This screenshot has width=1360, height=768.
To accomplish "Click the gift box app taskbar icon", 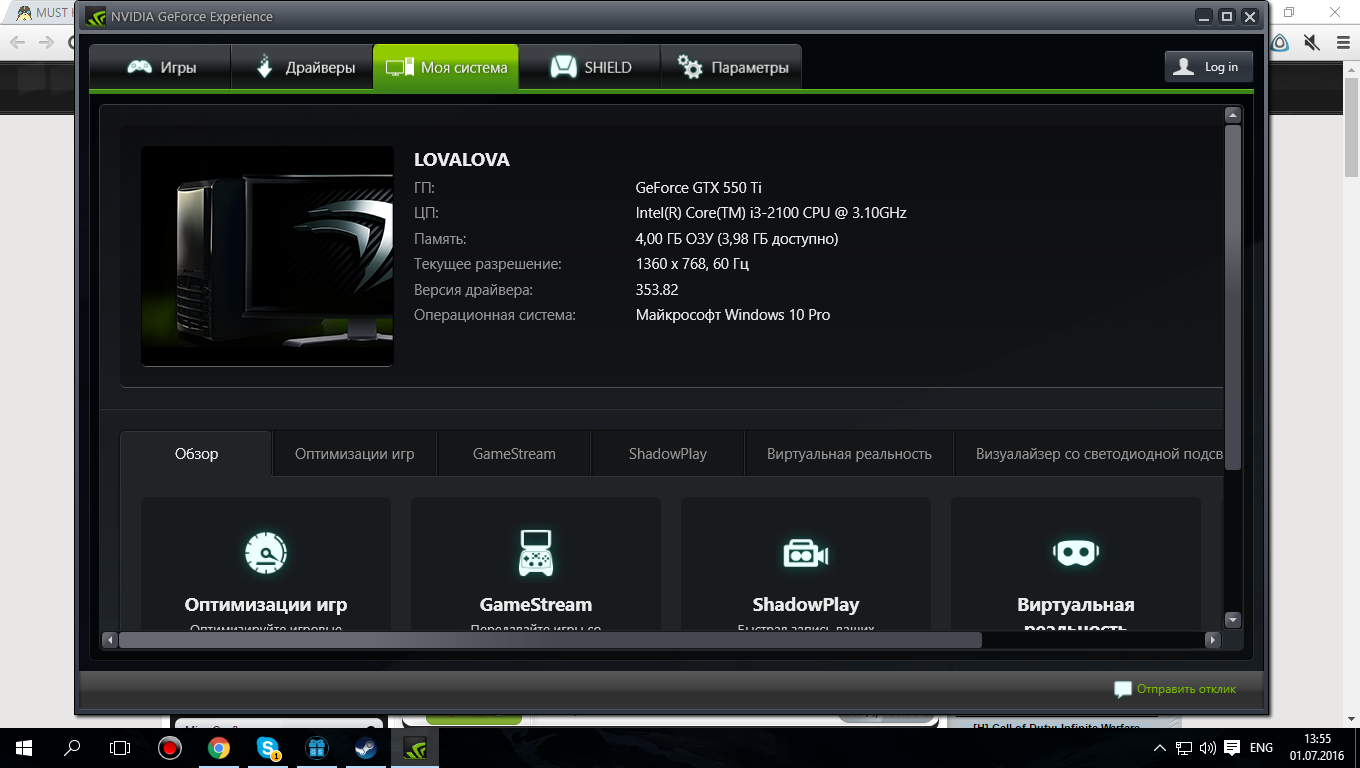I will pyautogui.click(x=316, y=748).
